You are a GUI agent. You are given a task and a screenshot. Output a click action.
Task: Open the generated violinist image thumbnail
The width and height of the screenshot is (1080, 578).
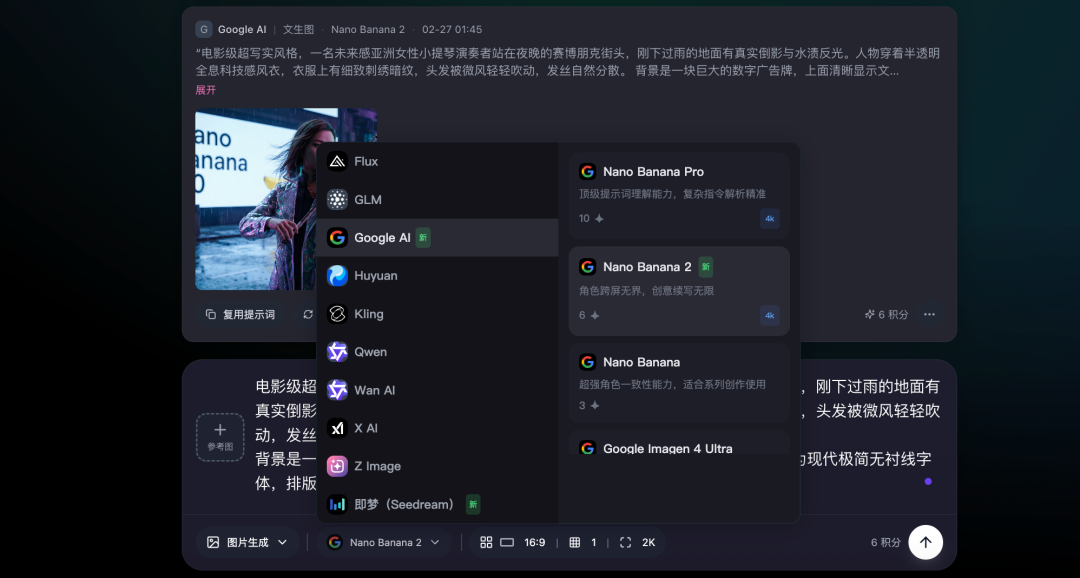click(255, 199)
